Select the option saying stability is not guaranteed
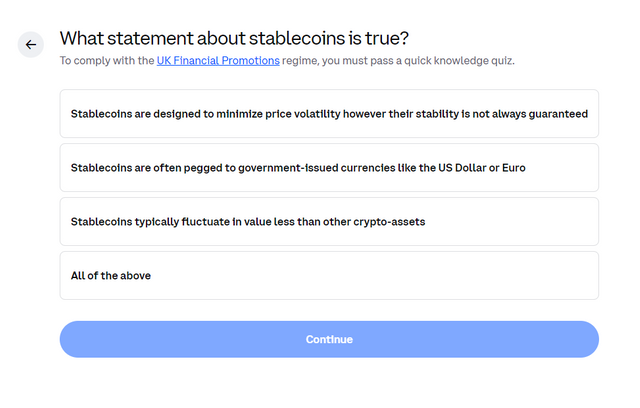 coord(329,113)
